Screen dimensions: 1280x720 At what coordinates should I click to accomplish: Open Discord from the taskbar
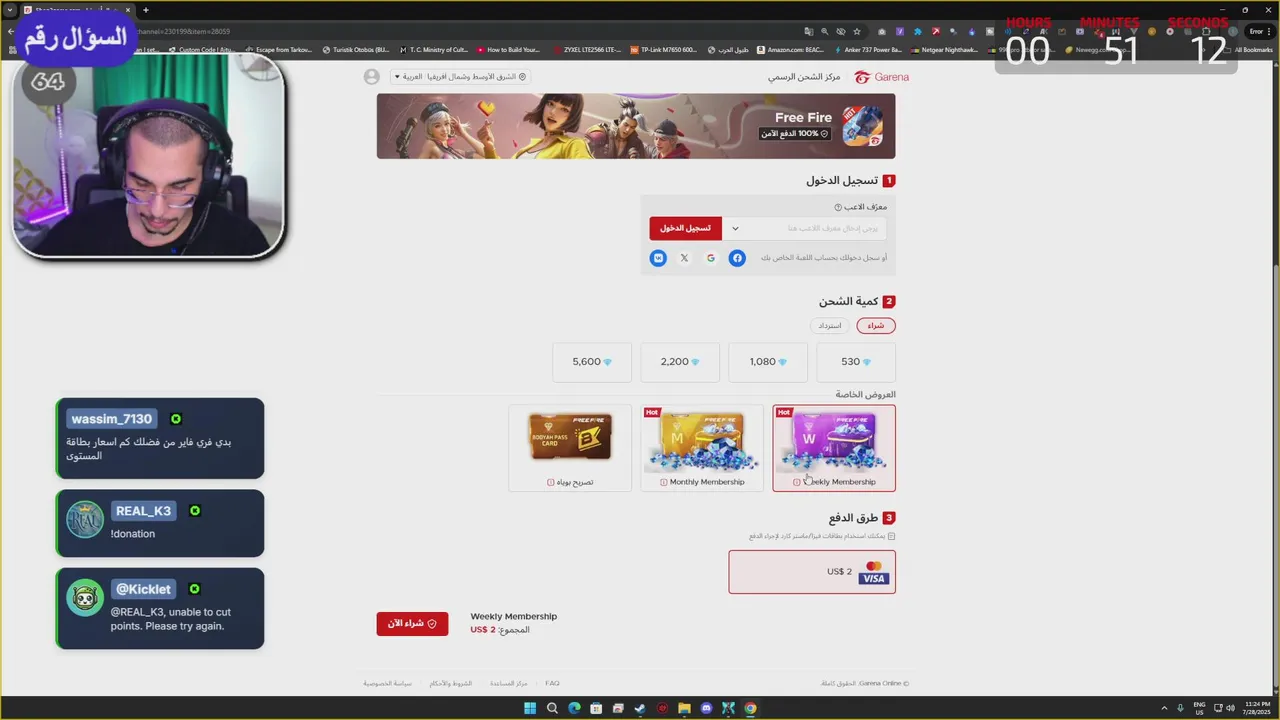(x=706, y=708)
